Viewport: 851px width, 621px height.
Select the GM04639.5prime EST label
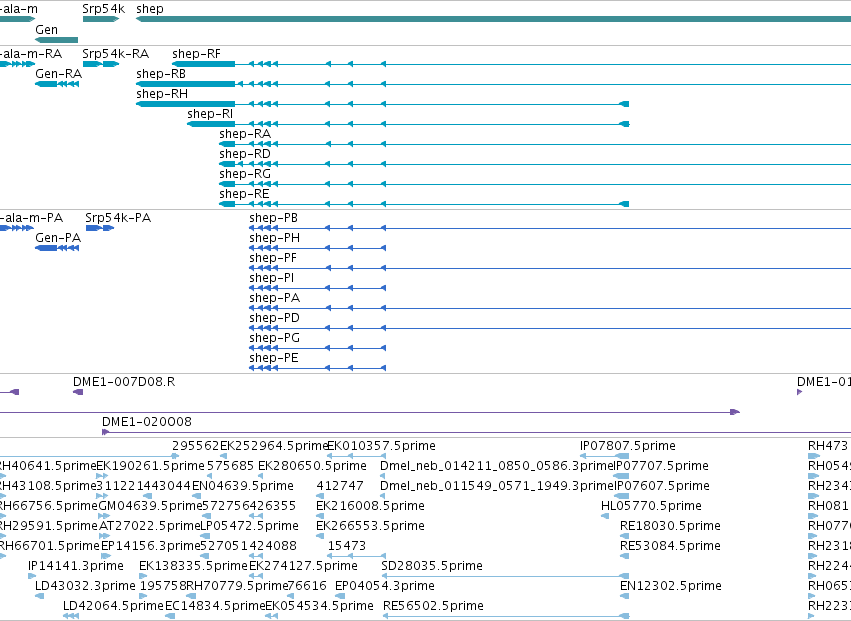150,506
